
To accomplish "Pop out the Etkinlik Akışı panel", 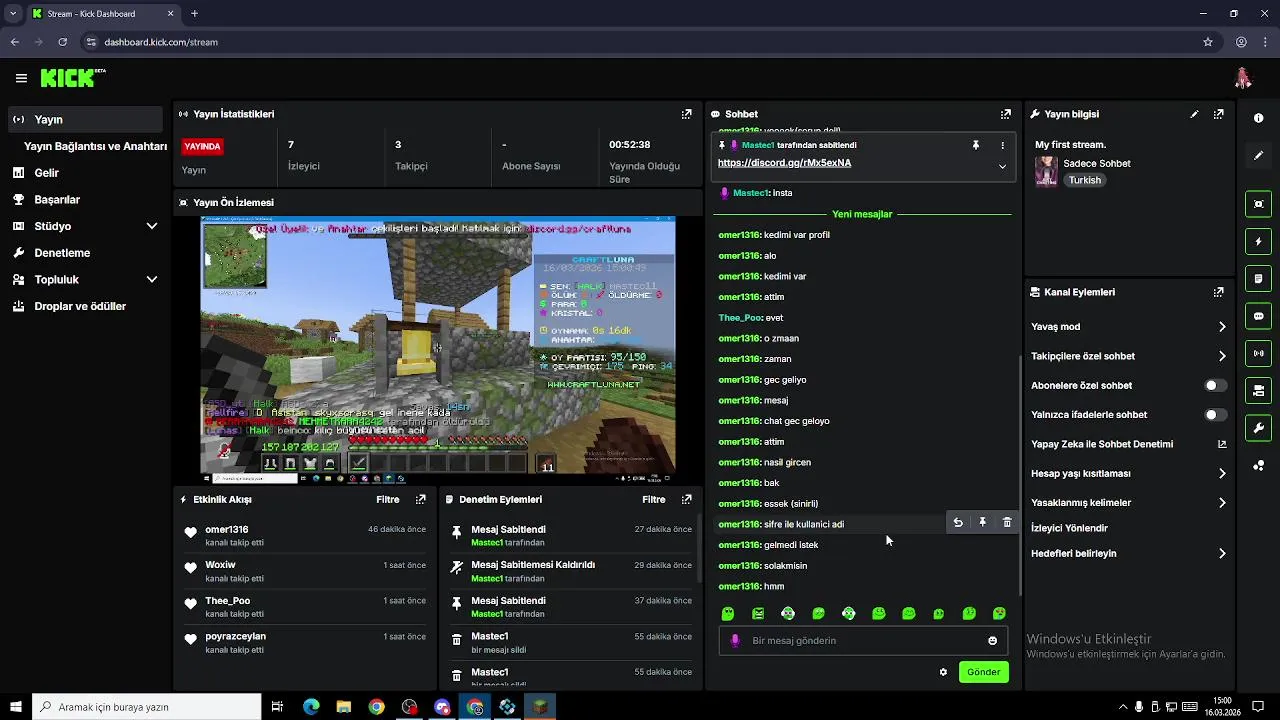I will click(x=421, y=499).
